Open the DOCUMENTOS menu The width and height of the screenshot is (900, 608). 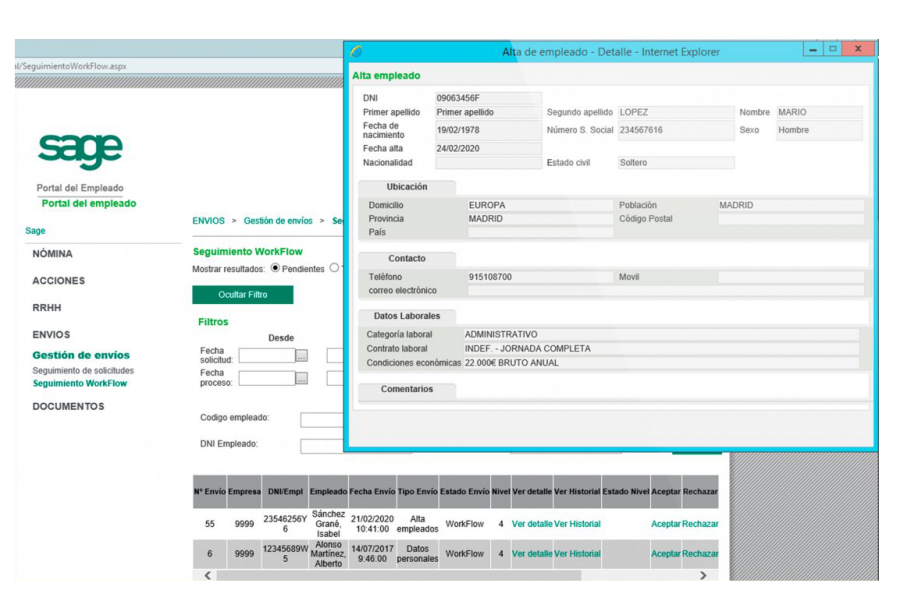point(68,406)
